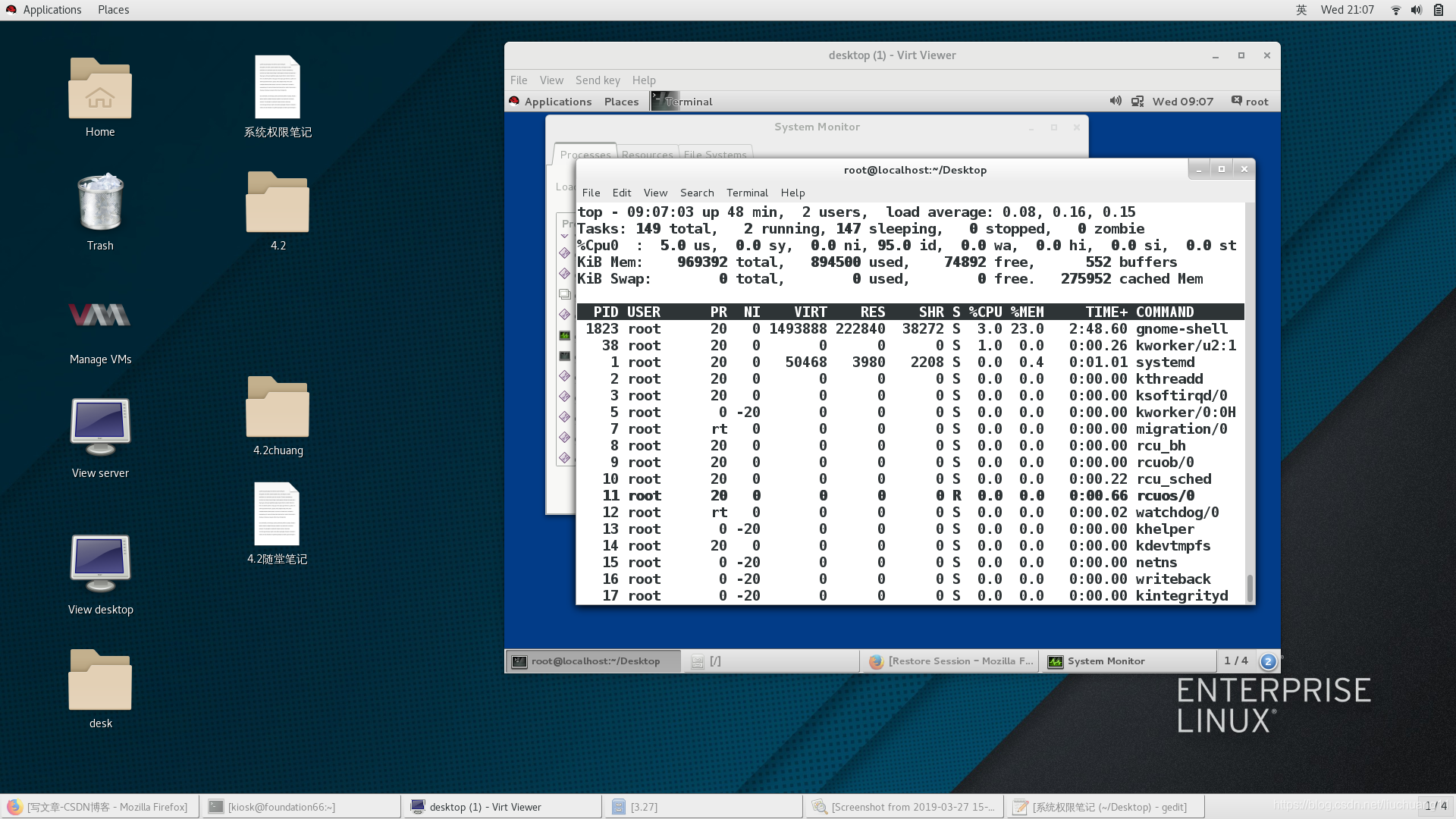The height and width of the screenshot is (819, 1456).
Task: Switch to System Monitor Processes tab
Action: (x=585, y=154)
